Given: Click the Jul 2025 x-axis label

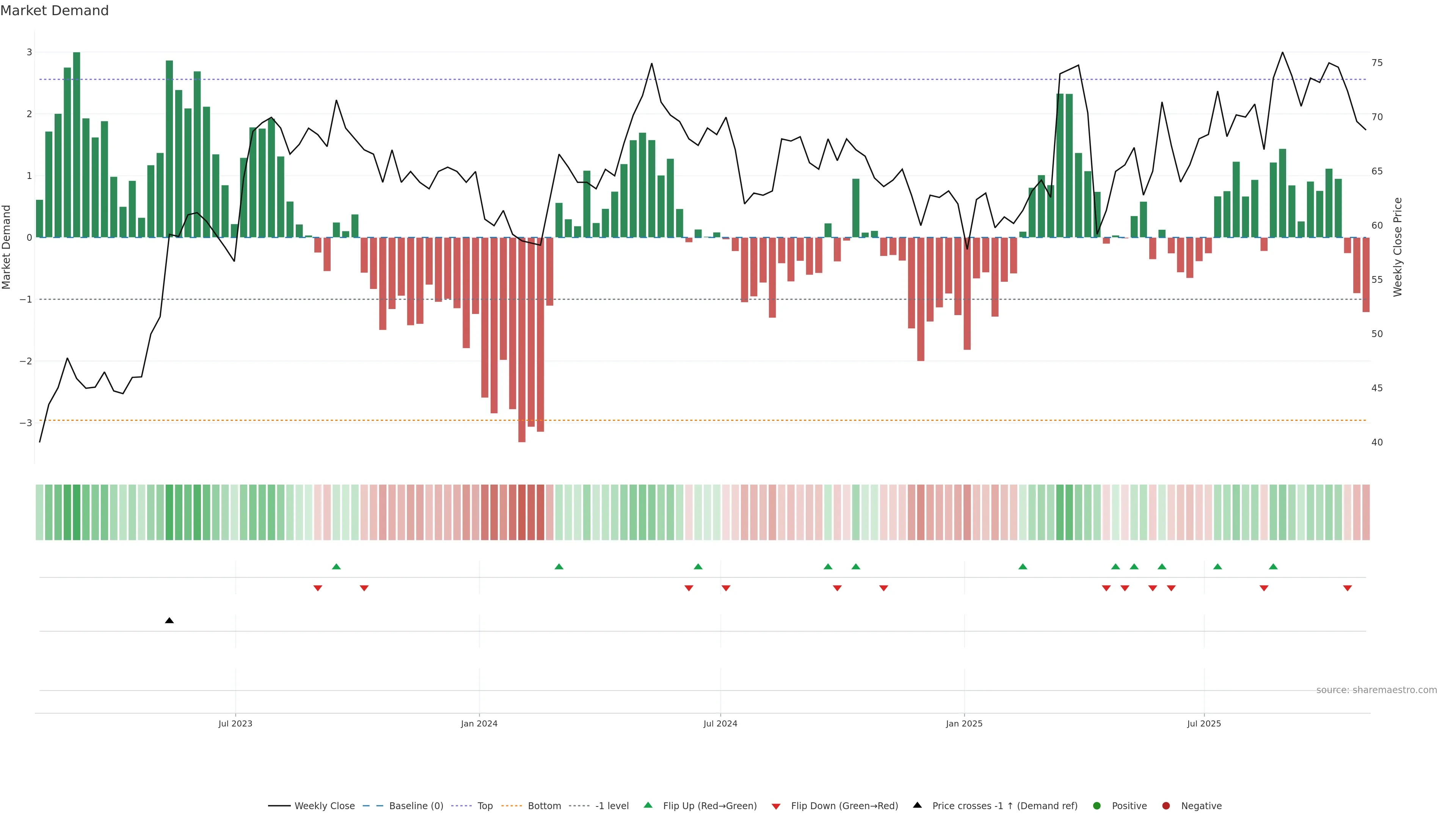Looking at the screenshot, I should 1204,723.
